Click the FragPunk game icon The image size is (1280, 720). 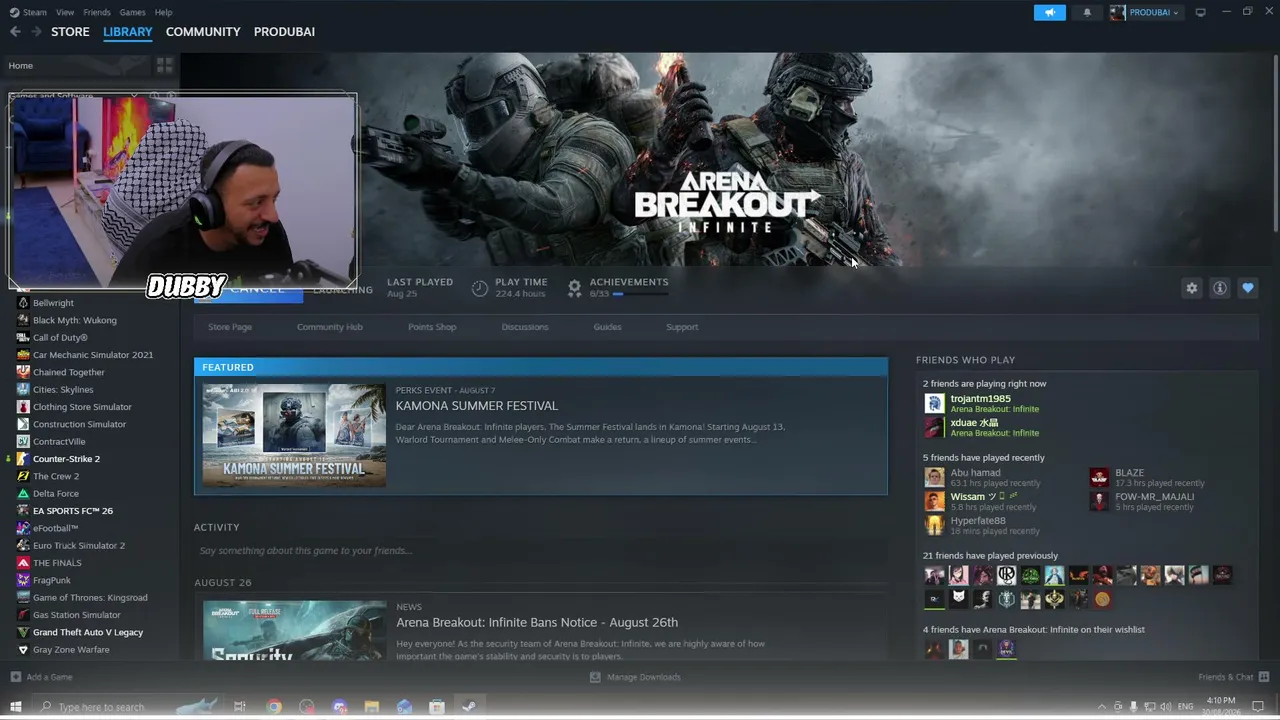23,580
